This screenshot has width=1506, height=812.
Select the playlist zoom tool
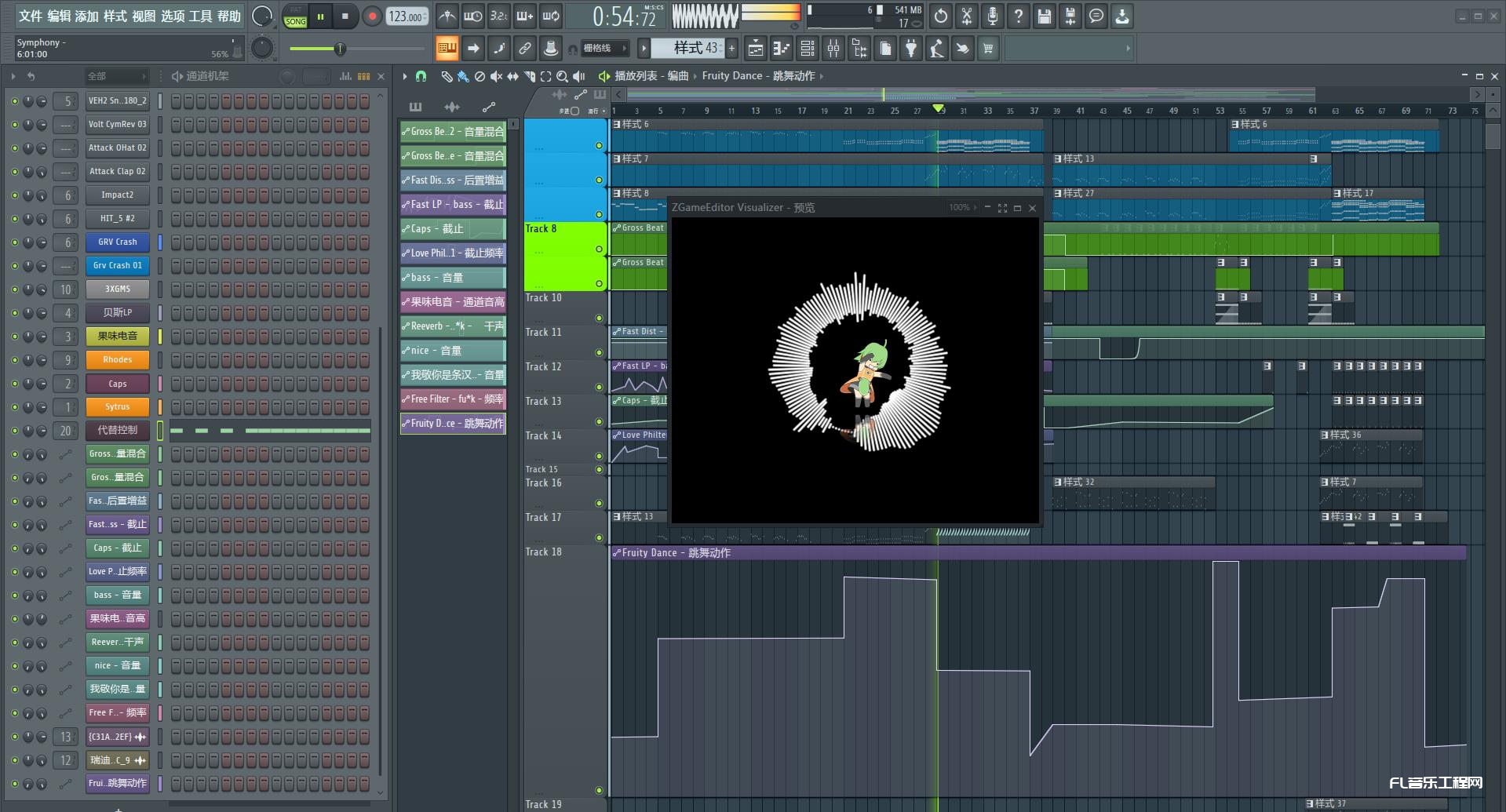tap(562, 76)
